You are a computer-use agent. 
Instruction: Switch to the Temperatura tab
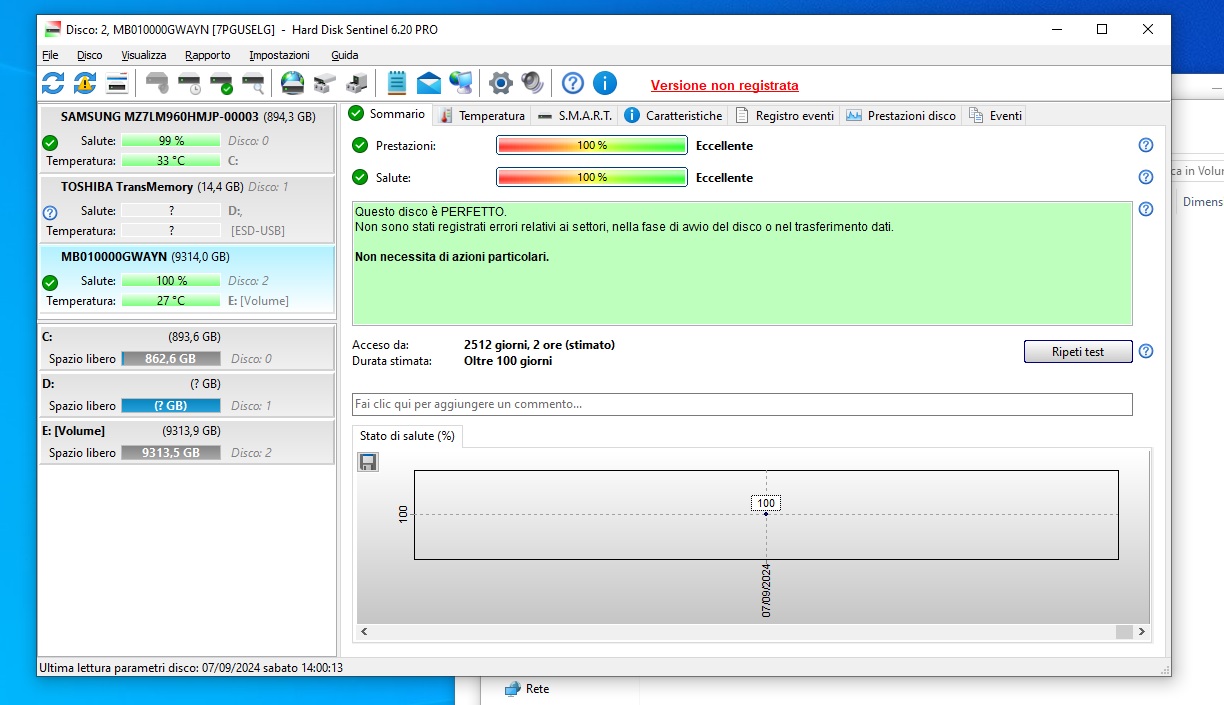point(482,116)
